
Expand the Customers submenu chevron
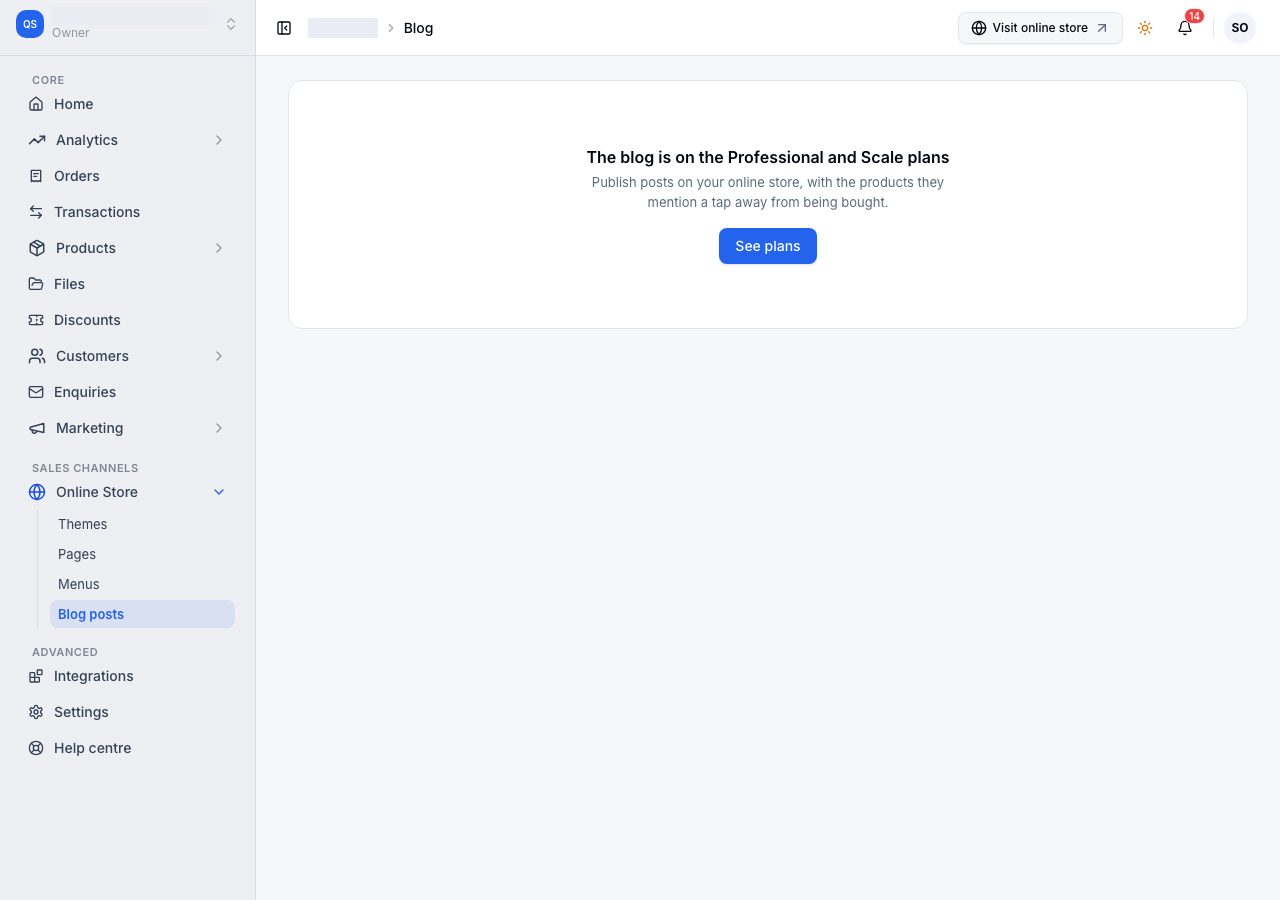tap(219, 356)
